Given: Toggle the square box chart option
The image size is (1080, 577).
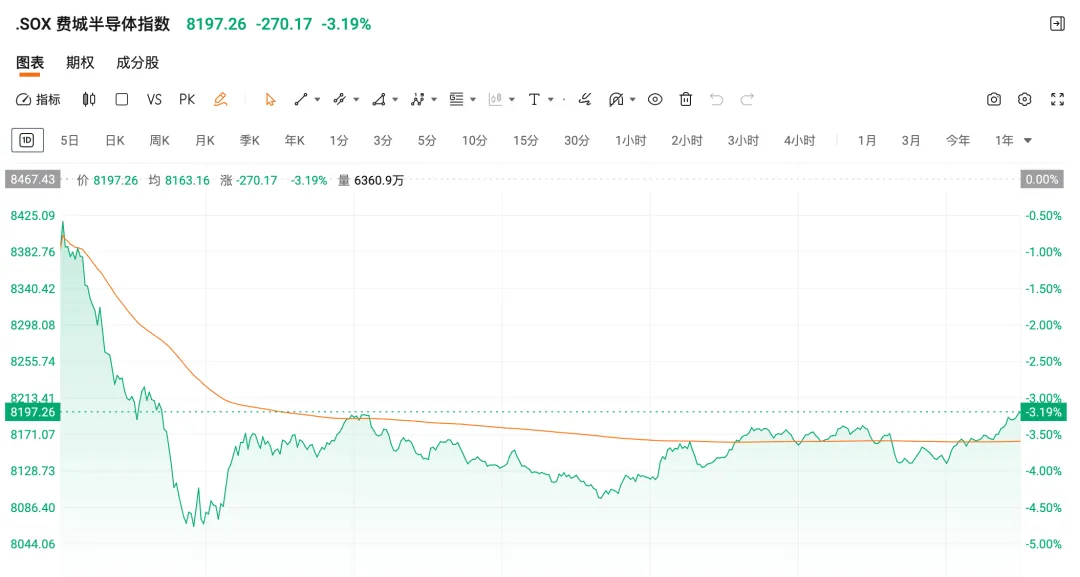Looking at the screenshot, I should [122, 99].
